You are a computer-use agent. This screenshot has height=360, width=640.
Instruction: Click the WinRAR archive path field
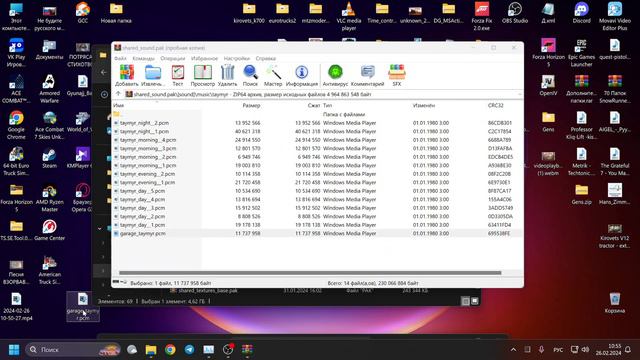[321, 94]
